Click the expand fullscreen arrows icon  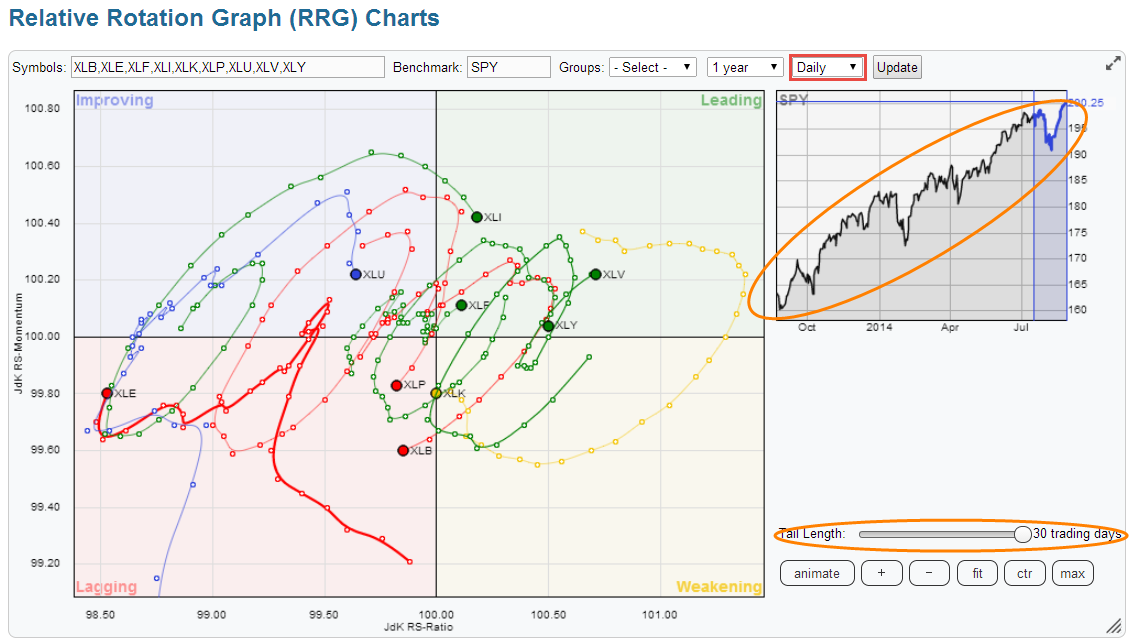click(x=1113, y=63)
